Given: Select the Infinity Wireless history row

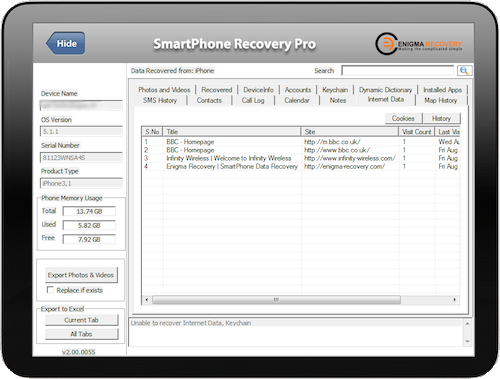Looking at the screenshot, I should tap(301, 158).
